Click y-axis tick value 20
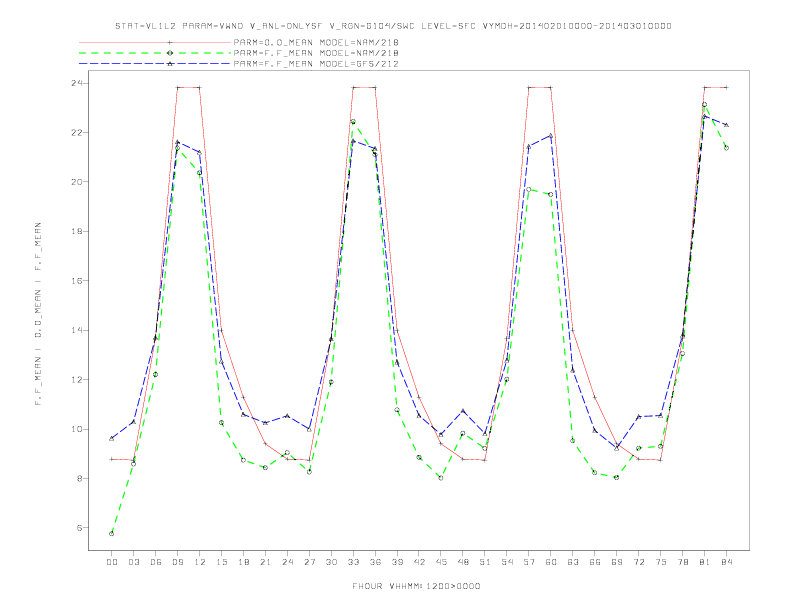Image resolution: width=792 pixels, height=612 pixels. tap(76, 182)
